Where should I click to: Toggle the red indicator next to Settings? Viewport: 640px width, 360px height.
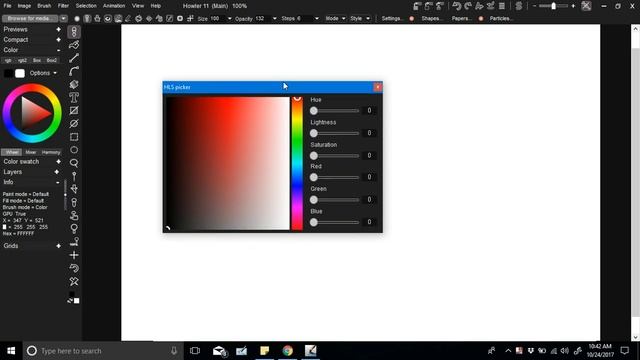click(x=411, y=18)
